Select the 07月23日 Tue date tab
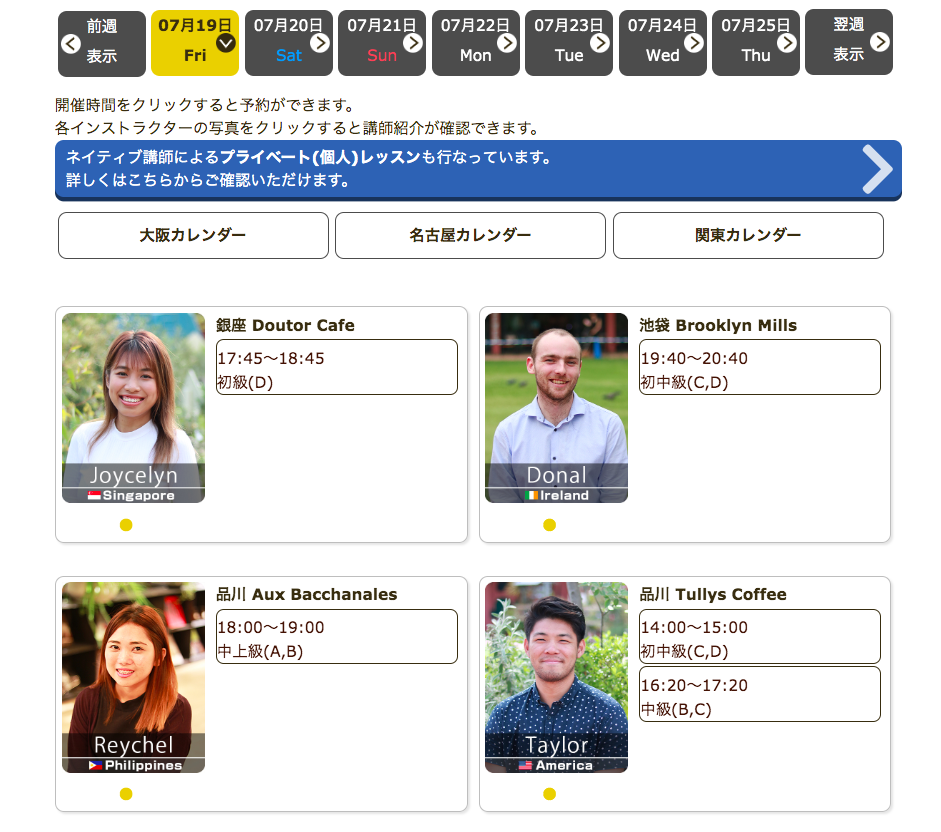This screenshot has height=832, width=941. tap(568, 43)
